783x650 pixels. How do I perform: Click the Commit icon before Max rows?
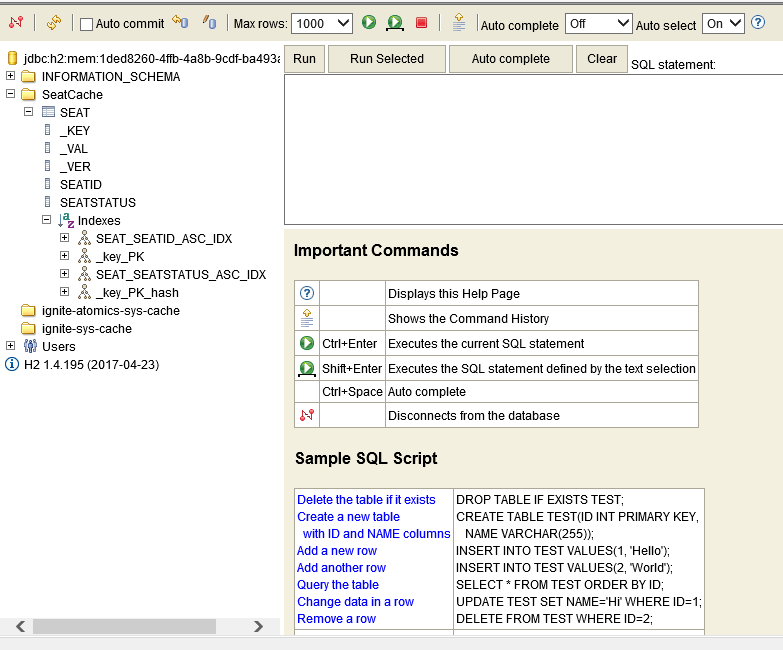click(209, 22)
